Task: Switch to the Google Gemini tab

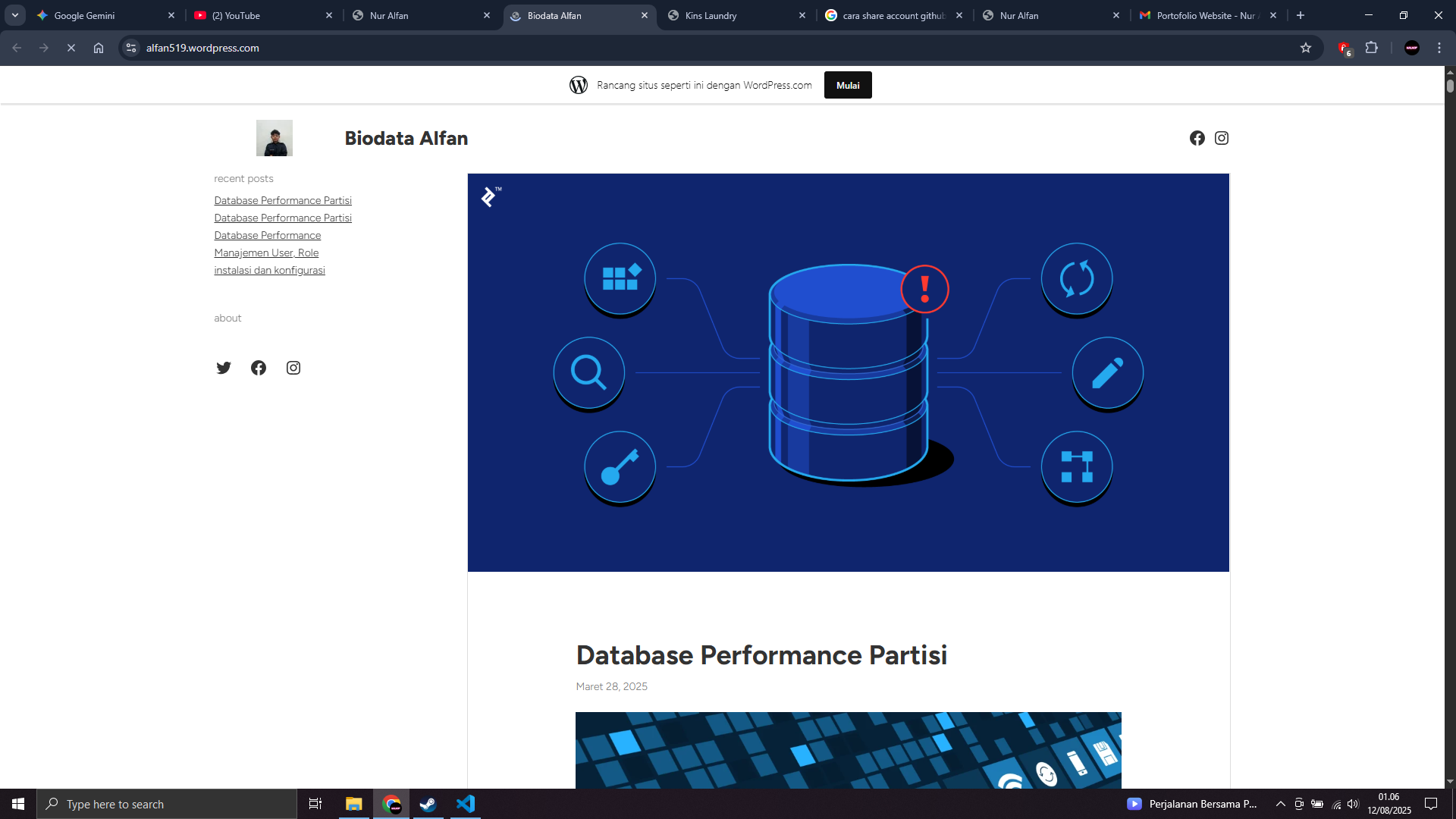Action: [x=84, y=15]
